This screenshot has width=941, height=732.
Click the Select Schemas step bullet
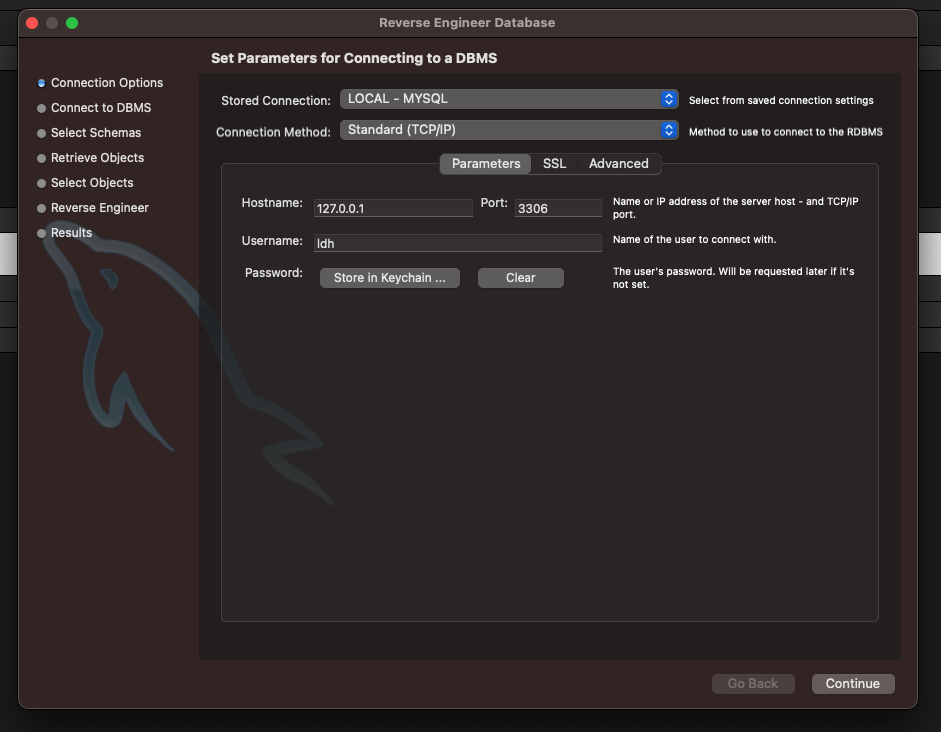tap(41, 133)
